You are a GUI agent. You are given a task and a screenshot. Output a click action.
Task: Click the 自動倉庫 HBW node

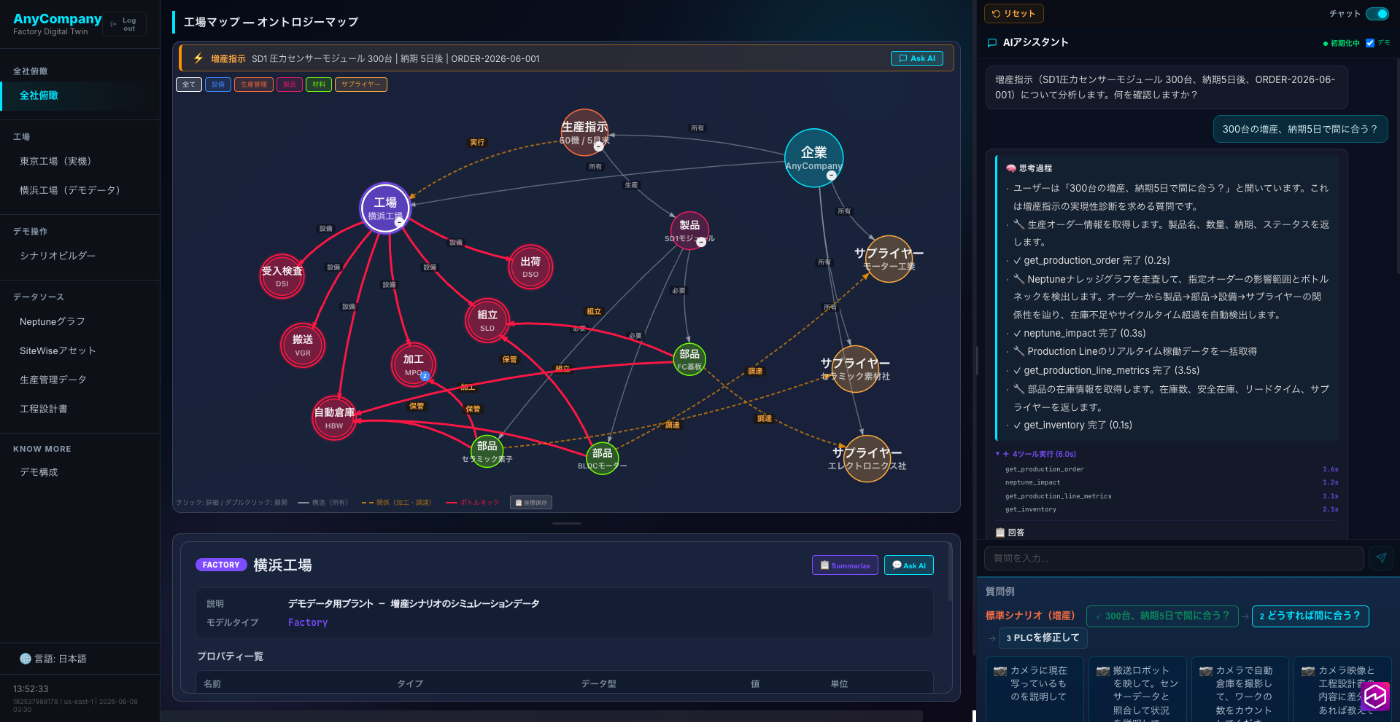[334, 417]
